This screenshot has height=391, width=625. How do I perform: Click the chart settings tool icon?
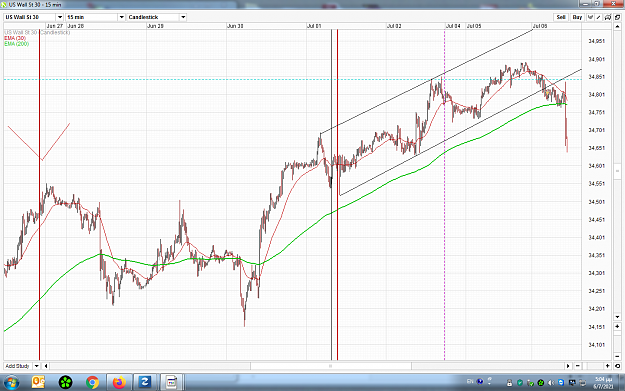click(608, 17)
